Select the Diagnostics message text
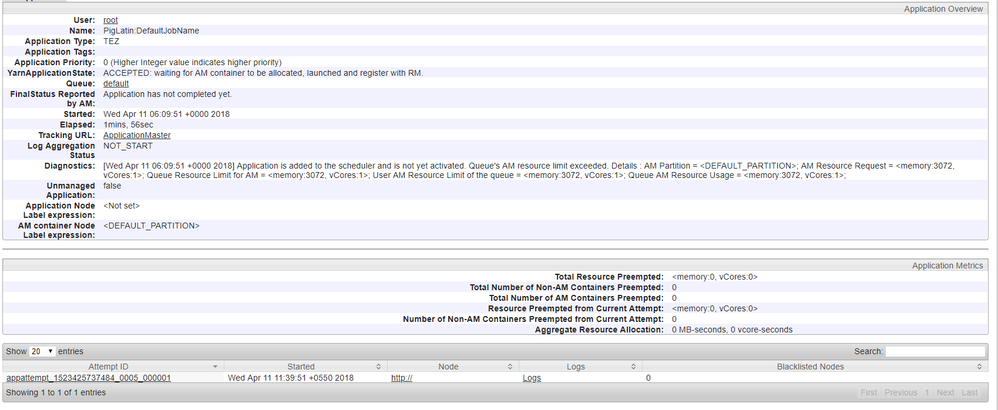This screenshot has height=410, width=998. pos(528,171)
